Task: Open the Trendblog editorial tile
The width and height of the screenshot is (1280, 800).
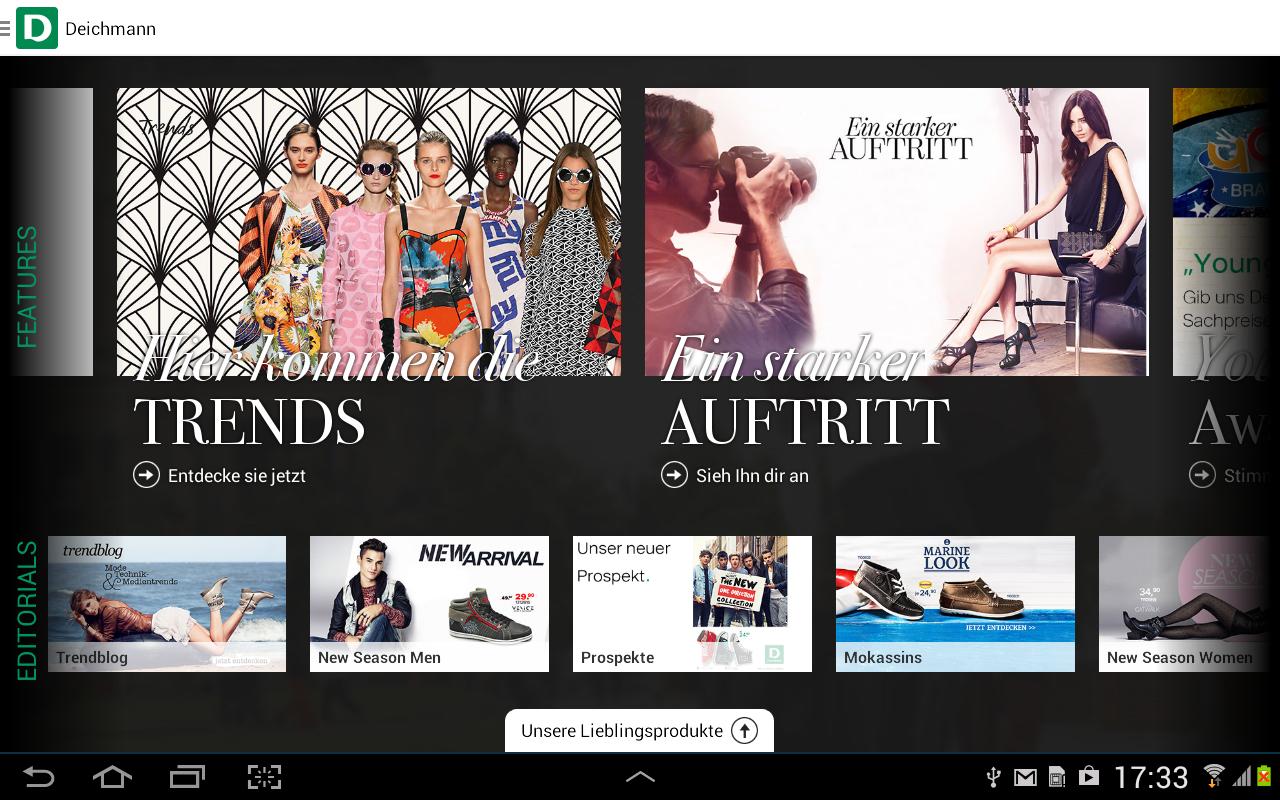Action: point(167,603)
